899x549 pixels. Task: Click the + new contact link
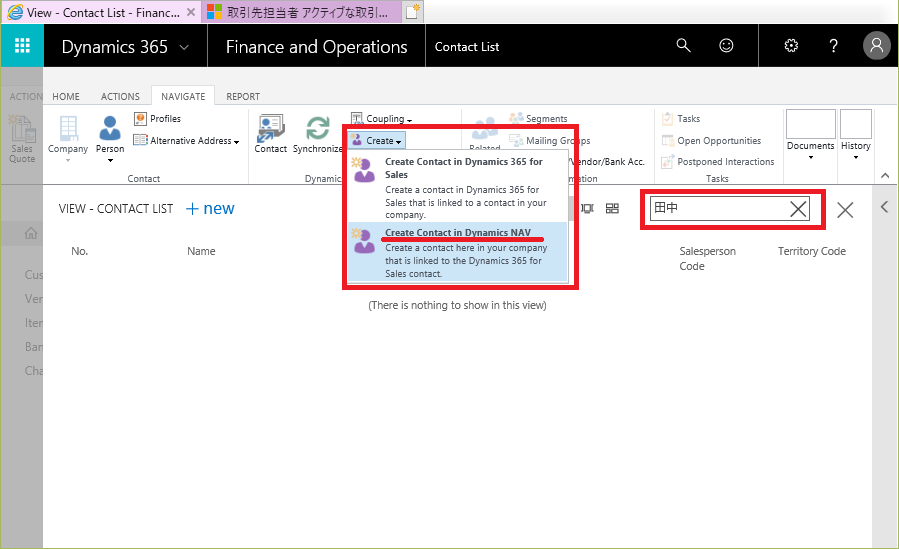[210, 209]
